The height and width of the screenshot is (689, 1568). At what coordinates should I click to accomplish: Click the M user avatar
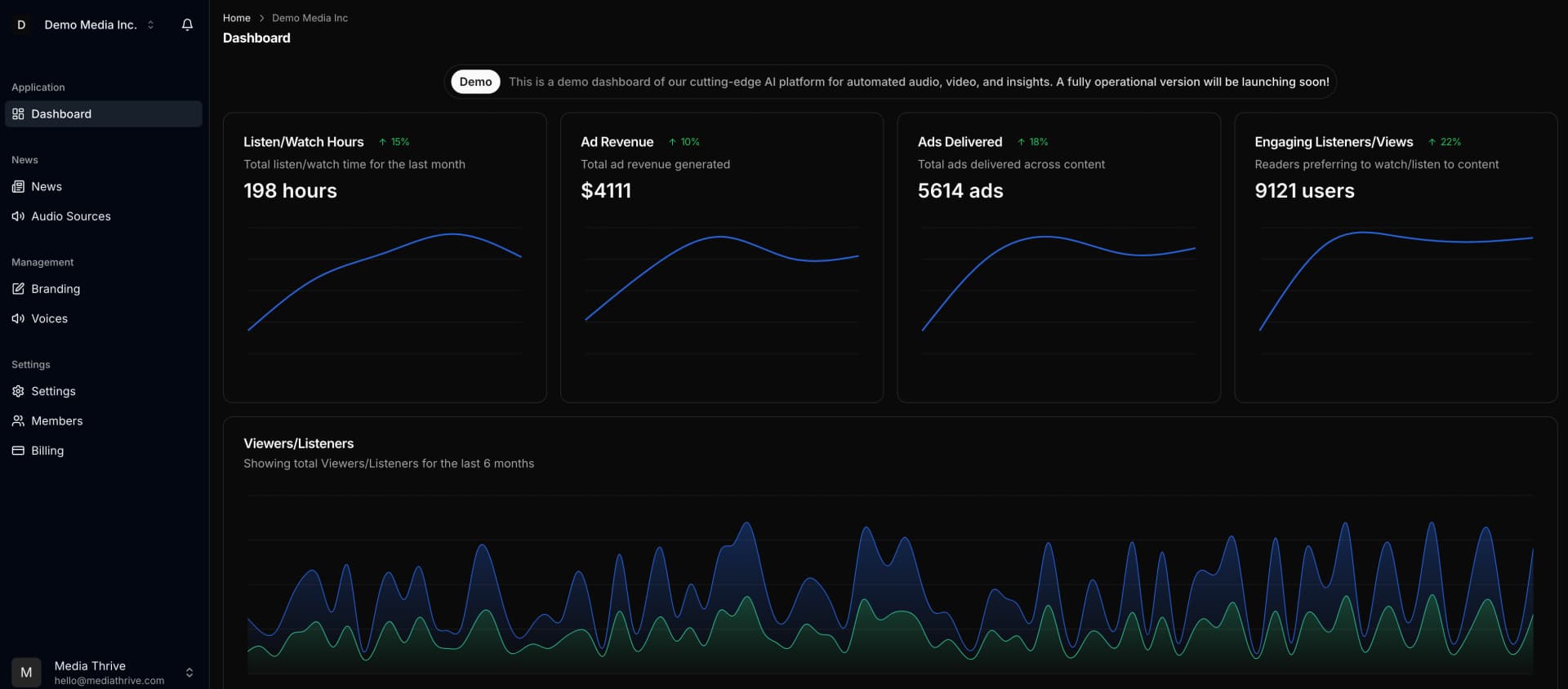[x=26, y=673]
